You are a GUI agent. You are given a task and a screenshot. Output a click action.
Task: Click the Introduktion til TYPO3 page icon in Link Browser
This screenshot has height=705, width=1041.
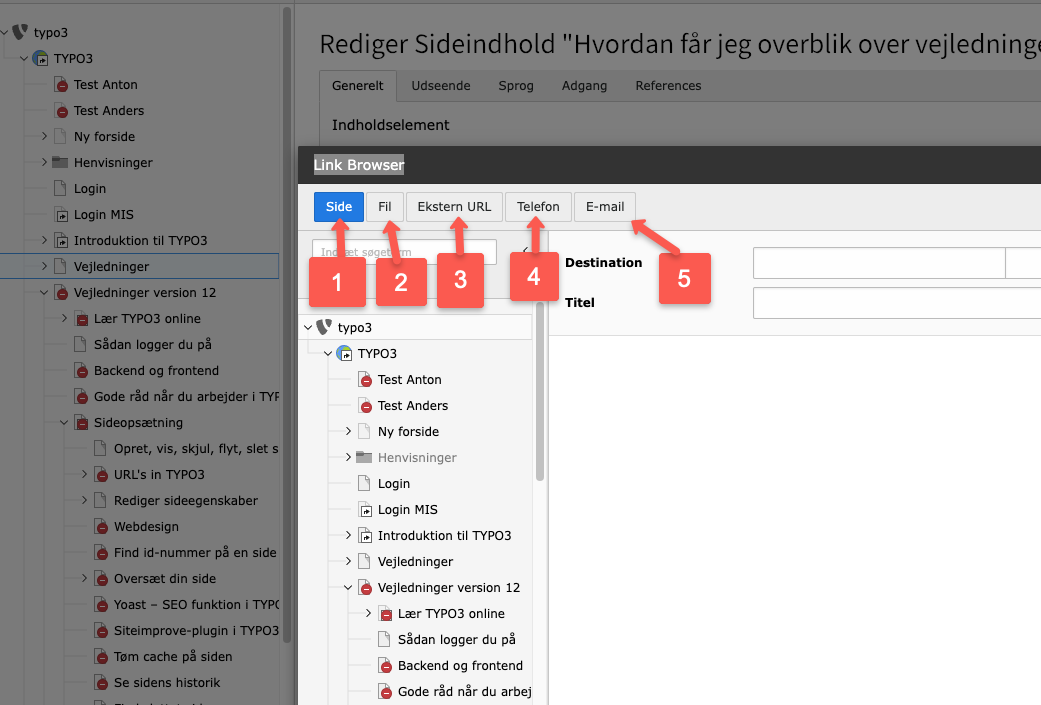pos(364,536)
